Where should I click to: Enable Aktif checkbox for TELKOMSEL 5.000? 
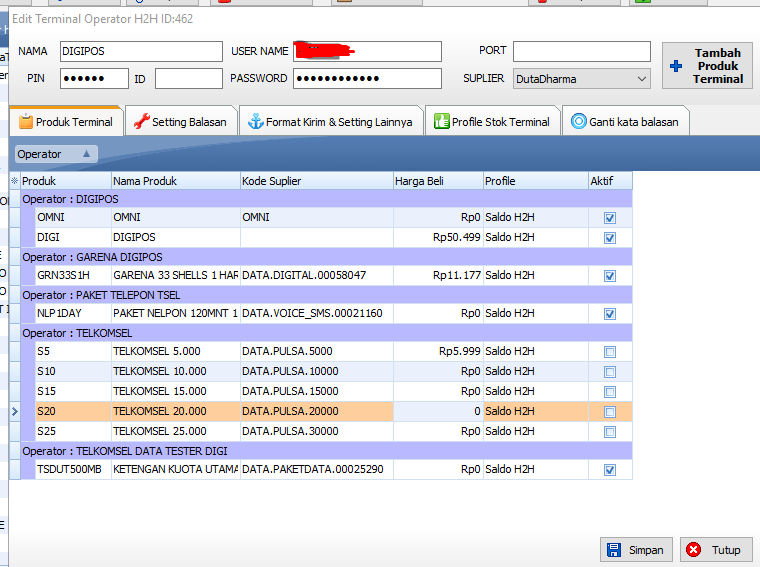point(610,352)
